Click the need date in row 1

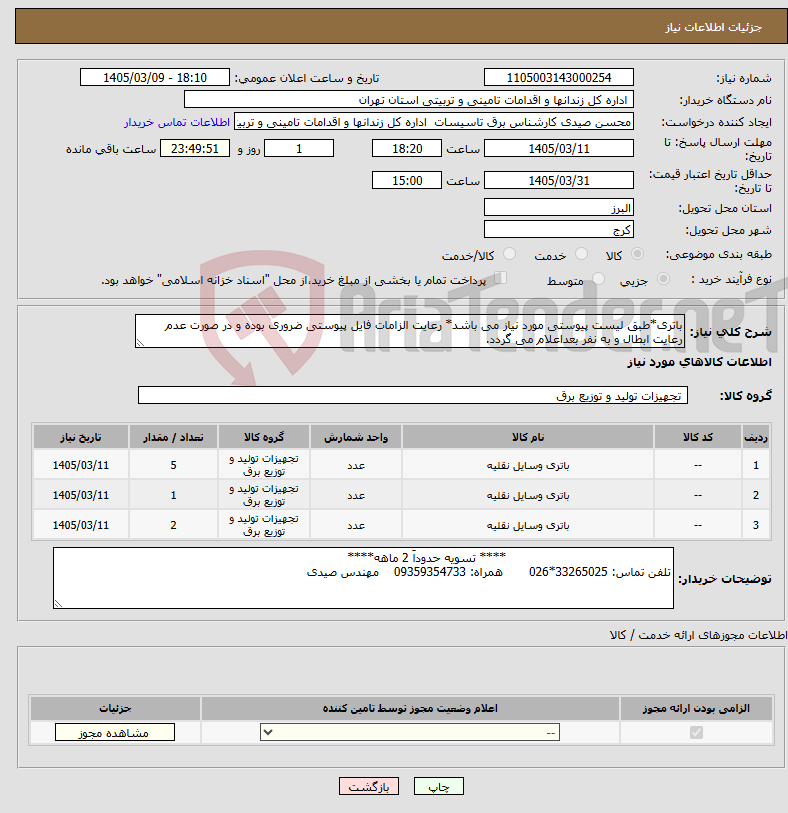coord(81,465)
